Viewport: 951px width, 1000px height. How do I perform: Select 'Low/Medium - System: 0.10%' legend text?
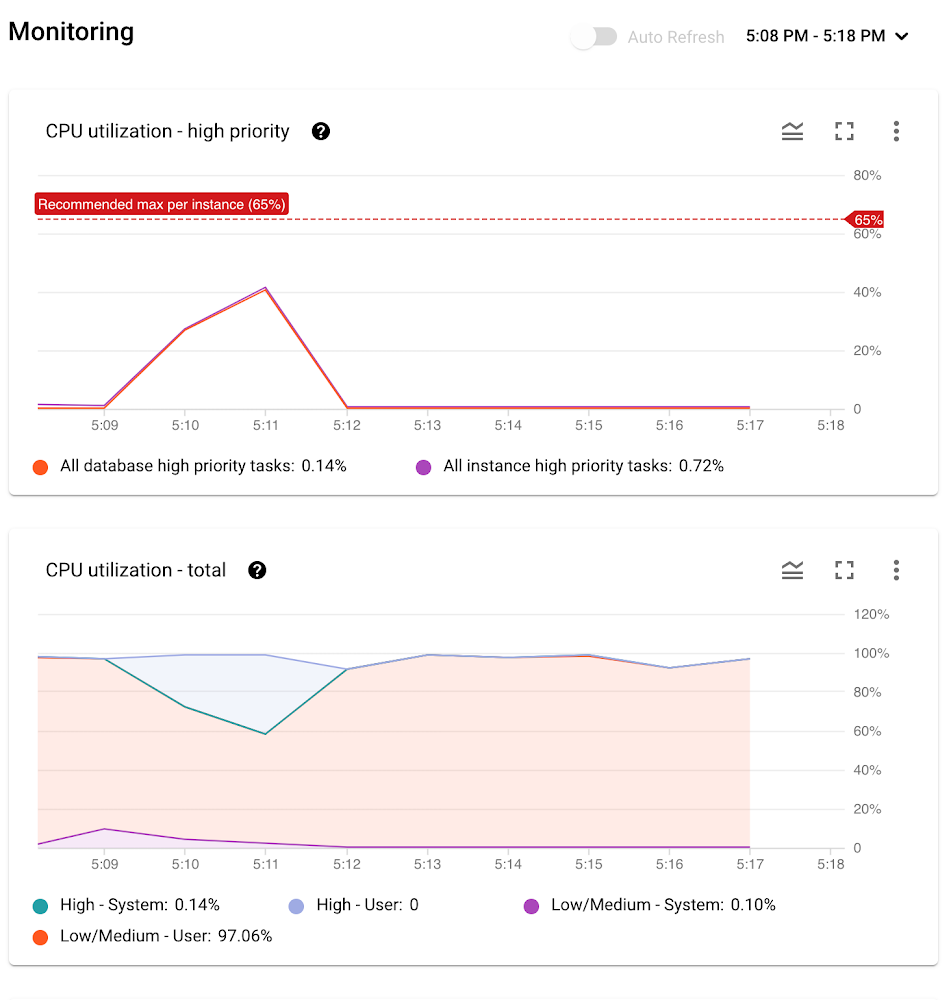663,905
